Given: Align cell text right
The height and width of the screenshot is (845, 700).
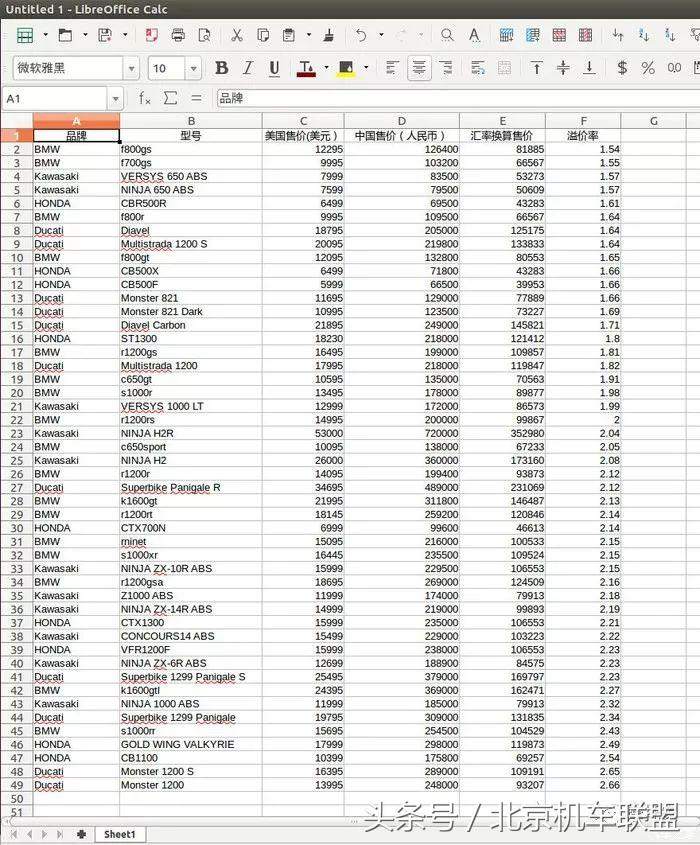Looking at the screenshot, I should [446, 68].
